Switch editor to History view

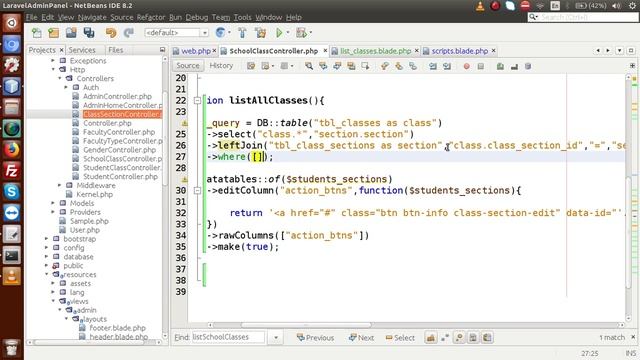coord(221,66)
